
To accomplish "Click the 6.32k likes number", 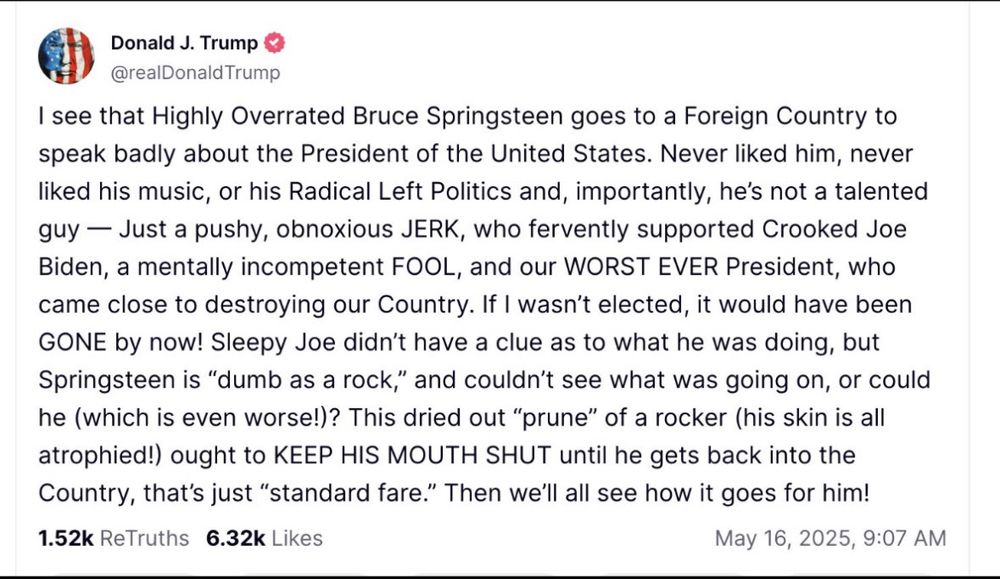I will click(x=235, y=538).
